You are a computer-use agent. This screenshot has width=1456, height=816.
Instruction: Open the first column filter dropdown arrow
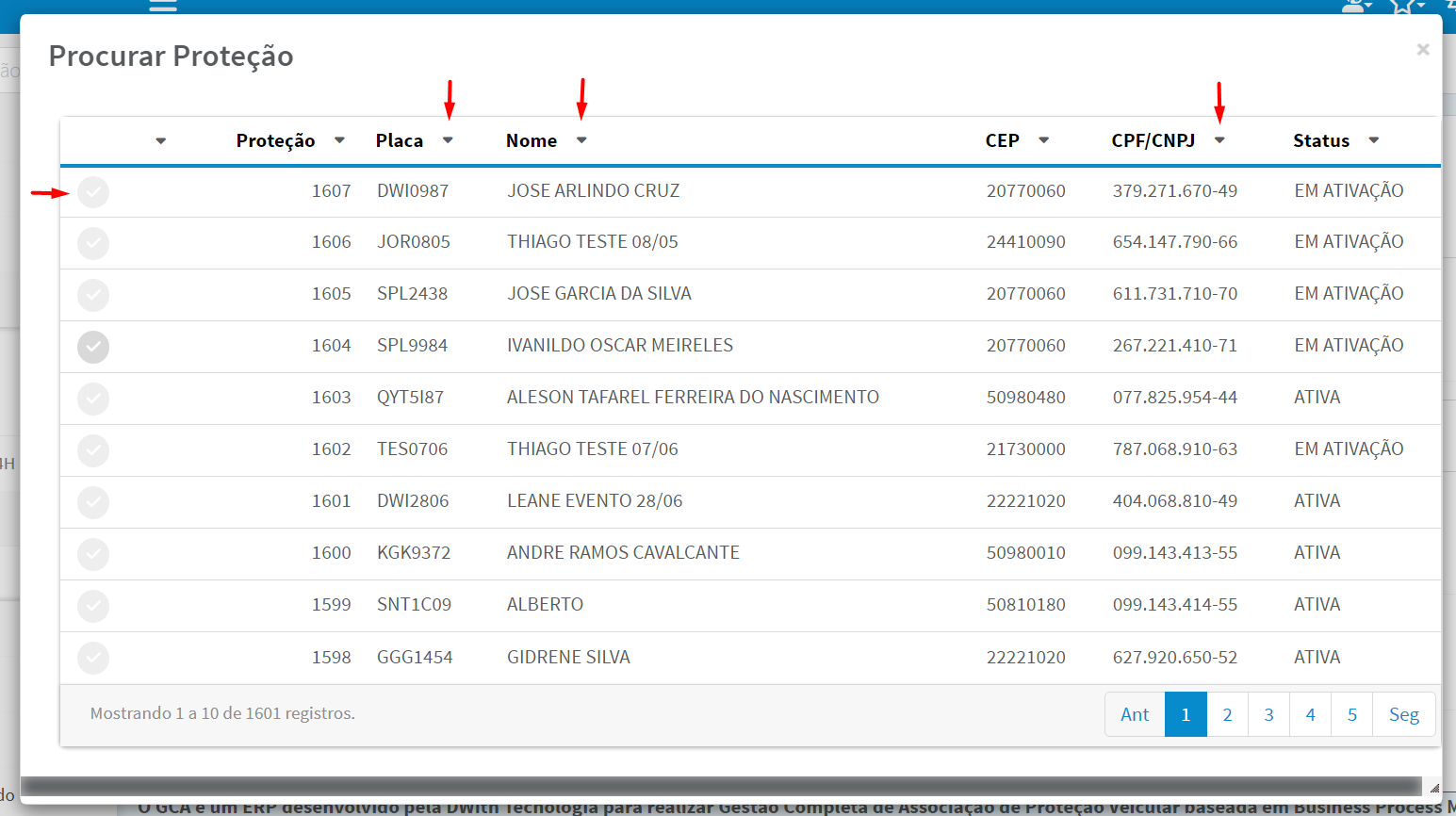[161, 141]
